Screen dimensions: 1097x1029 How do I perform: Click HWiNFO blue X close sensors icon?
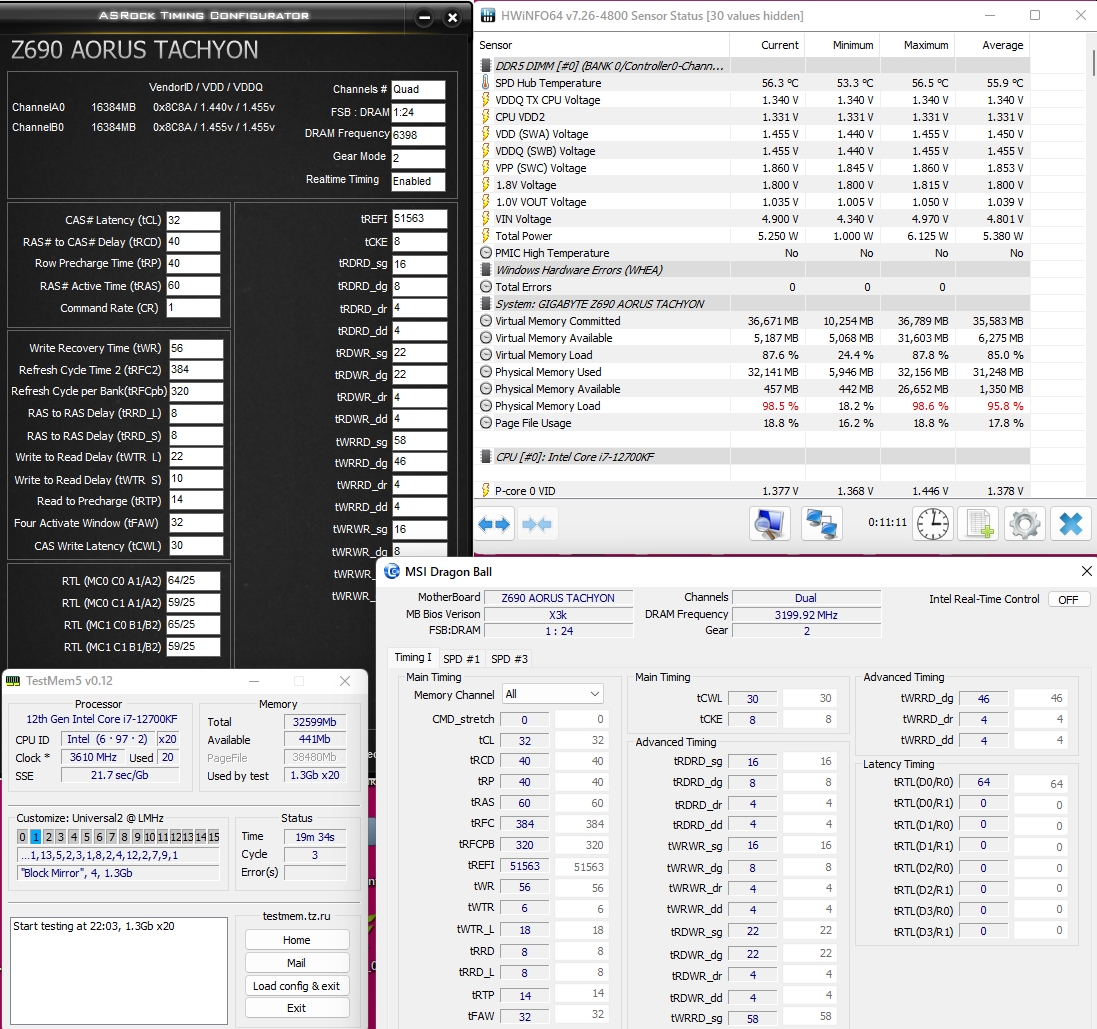point(1070,524)
